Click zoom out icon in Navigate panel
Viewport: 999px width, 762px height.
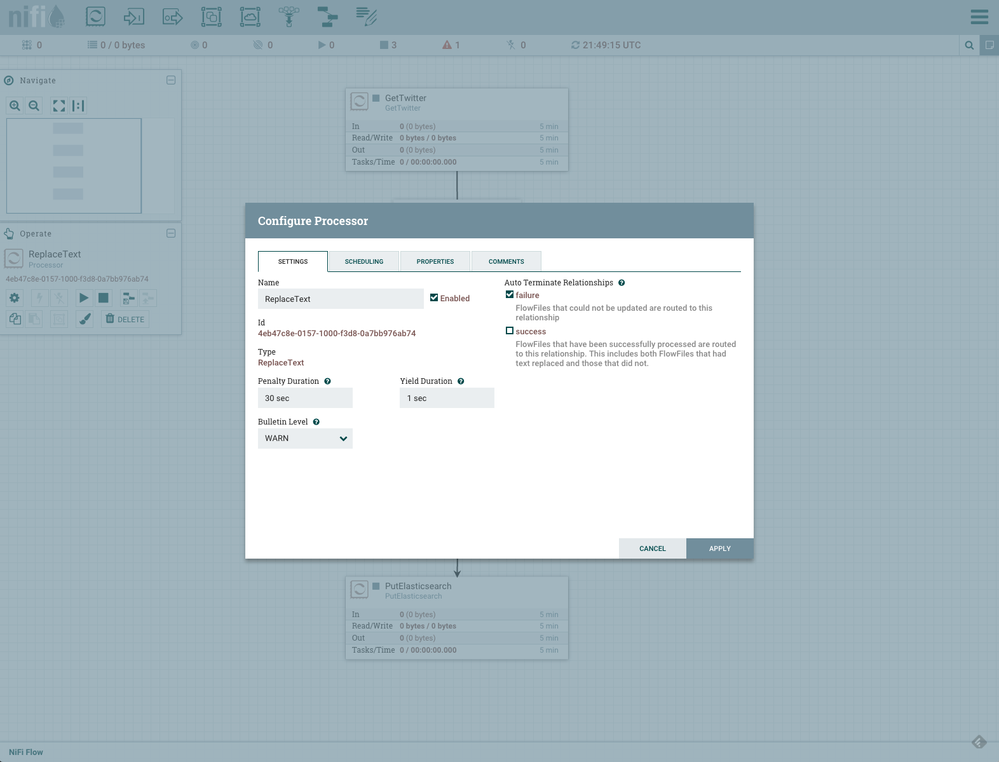click(34, 106)
